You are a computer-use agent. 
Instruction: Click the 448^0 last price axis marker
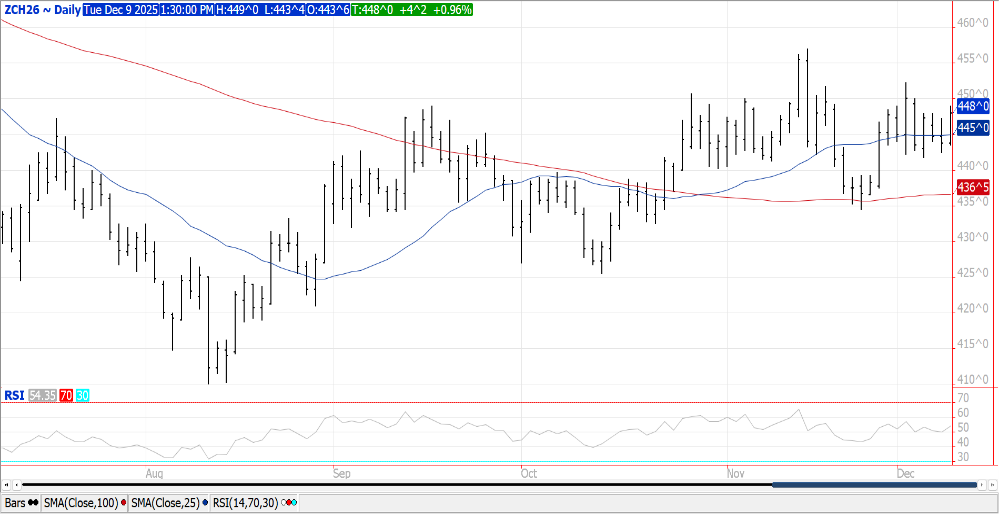coord(972,106)
